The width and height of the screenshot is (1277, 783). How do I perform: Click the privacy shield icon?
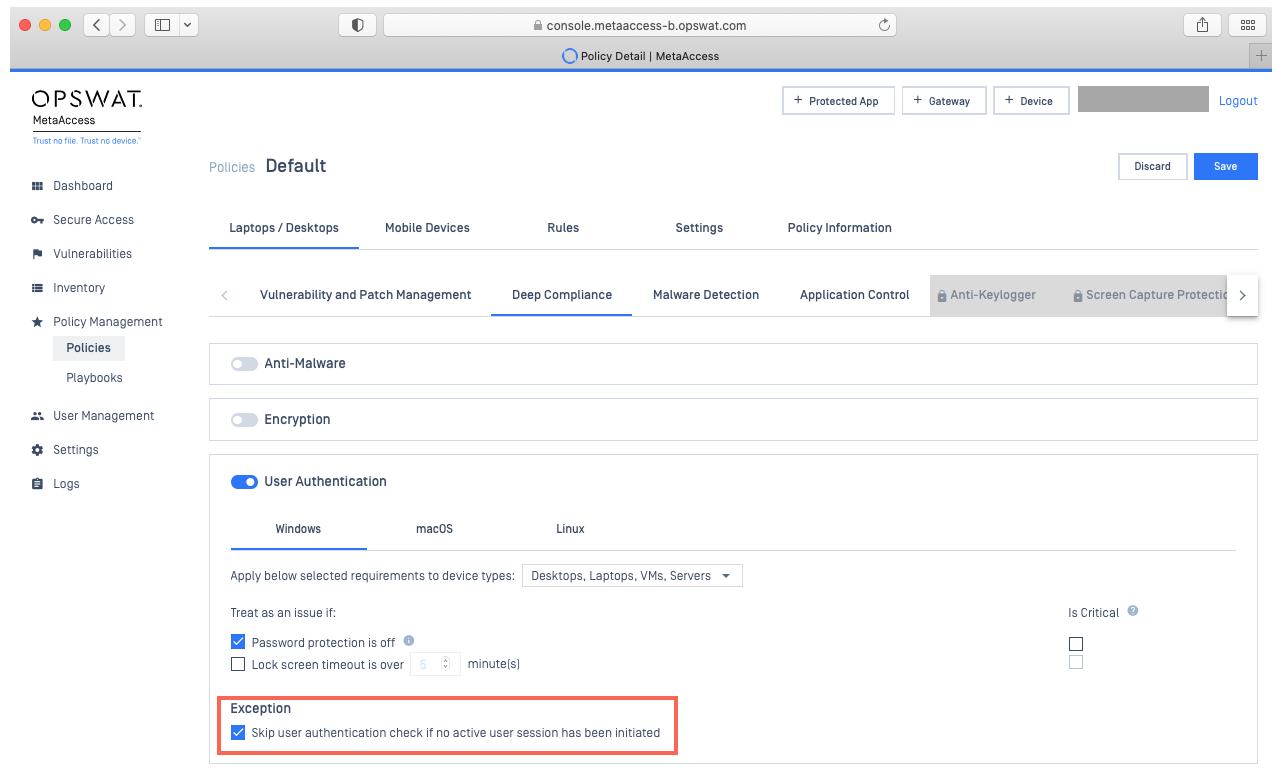click(x=358, y=25)
